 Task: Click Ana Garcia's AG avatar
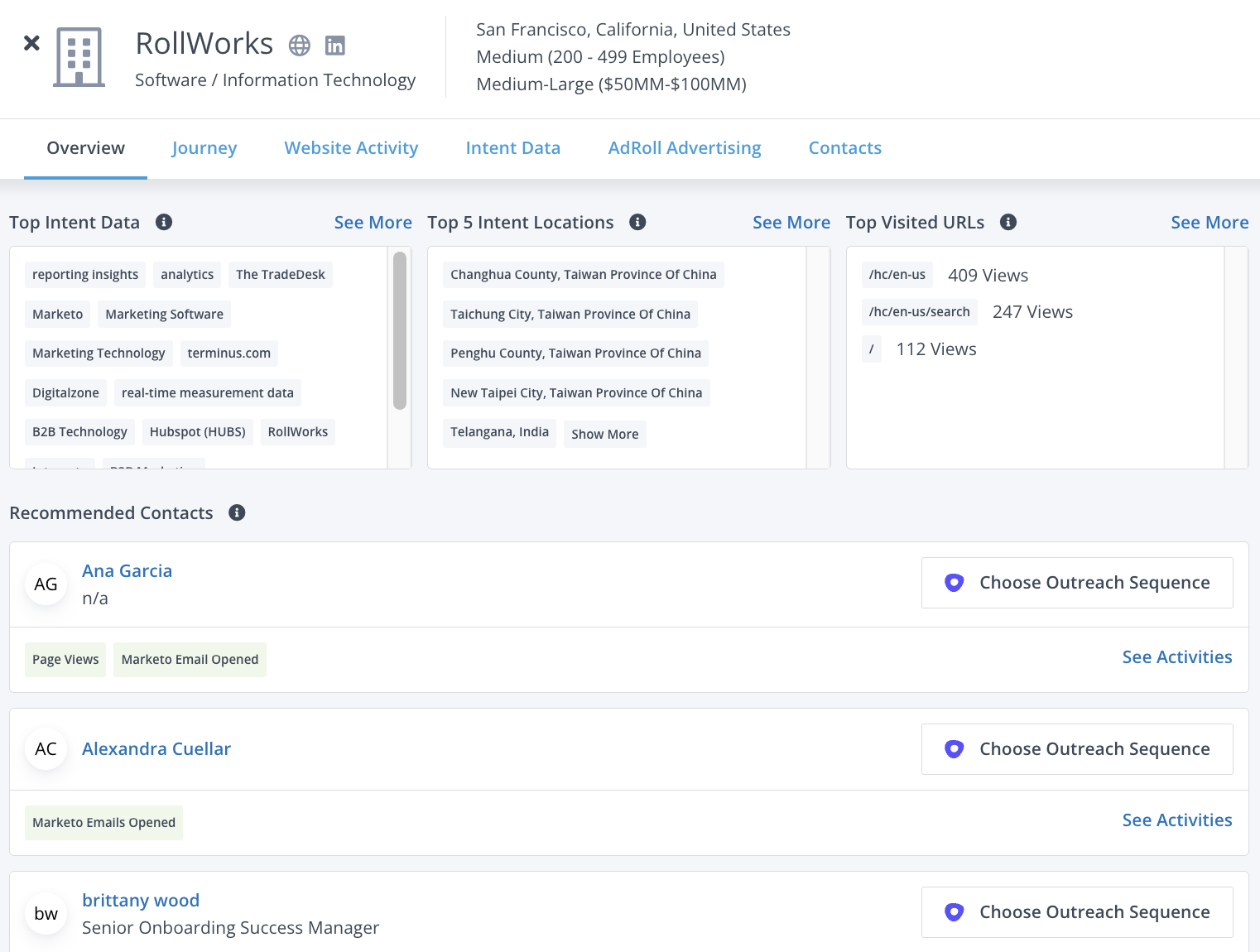click(46, 584)
